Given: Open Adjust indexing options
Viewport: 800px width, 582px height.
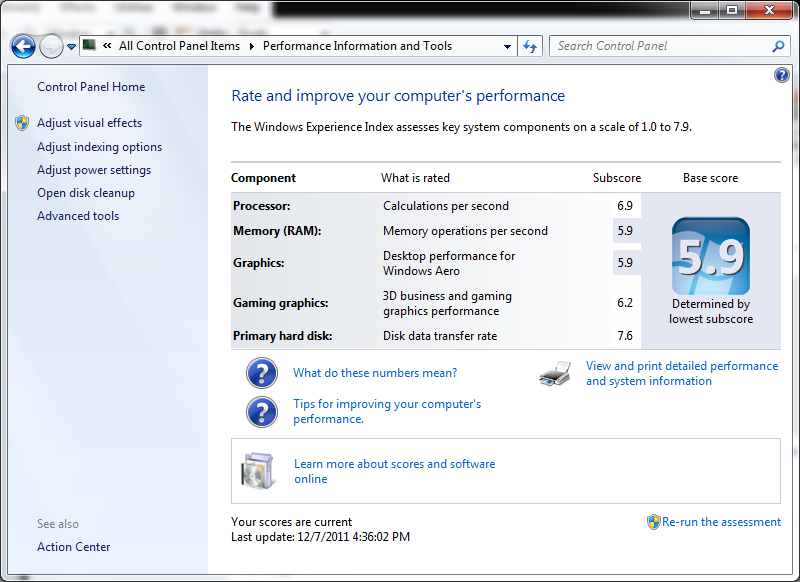Looking at the screenshot, I should [x=99, y=147].
